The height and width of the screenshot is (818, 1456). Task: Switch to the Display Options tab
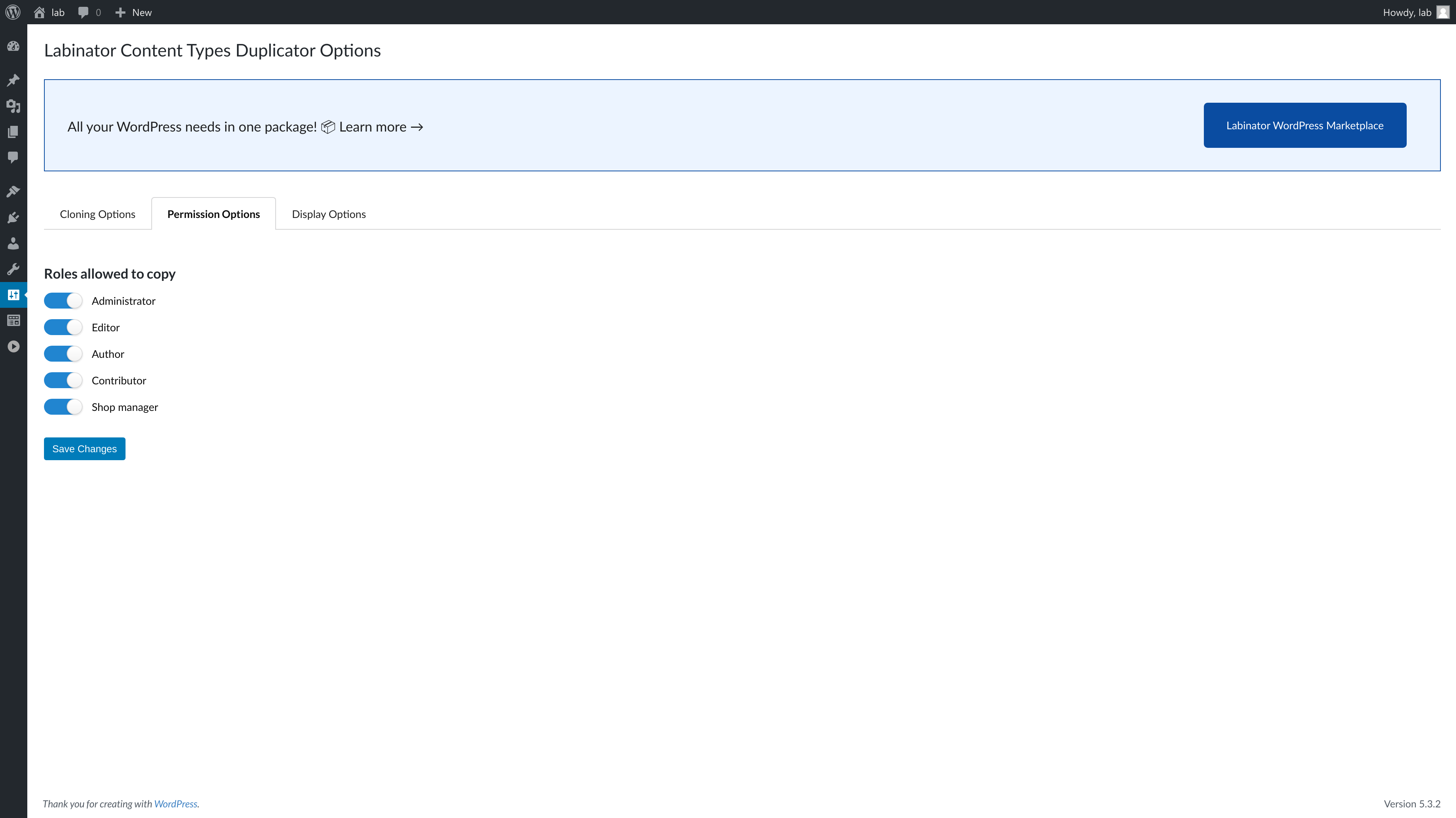pyautogui.click(x=329, y=214)
